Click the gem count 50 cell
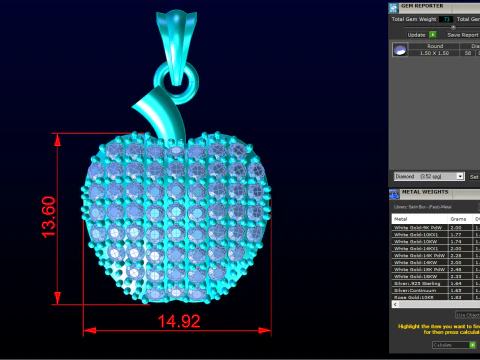 [468, 53]
